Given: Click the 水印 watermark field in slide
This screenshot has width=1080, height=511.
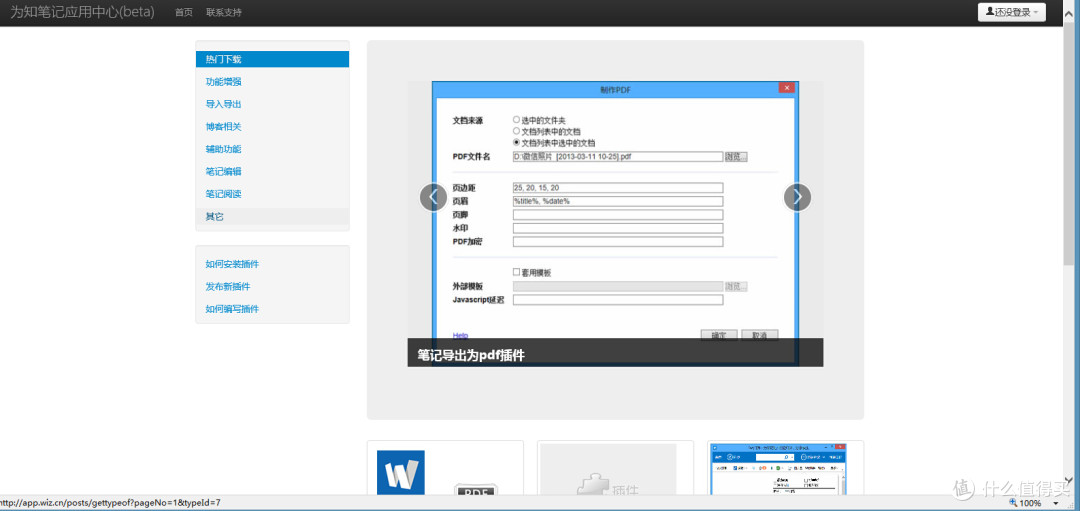Looking at the screenshot, I should tap(618, 228).
